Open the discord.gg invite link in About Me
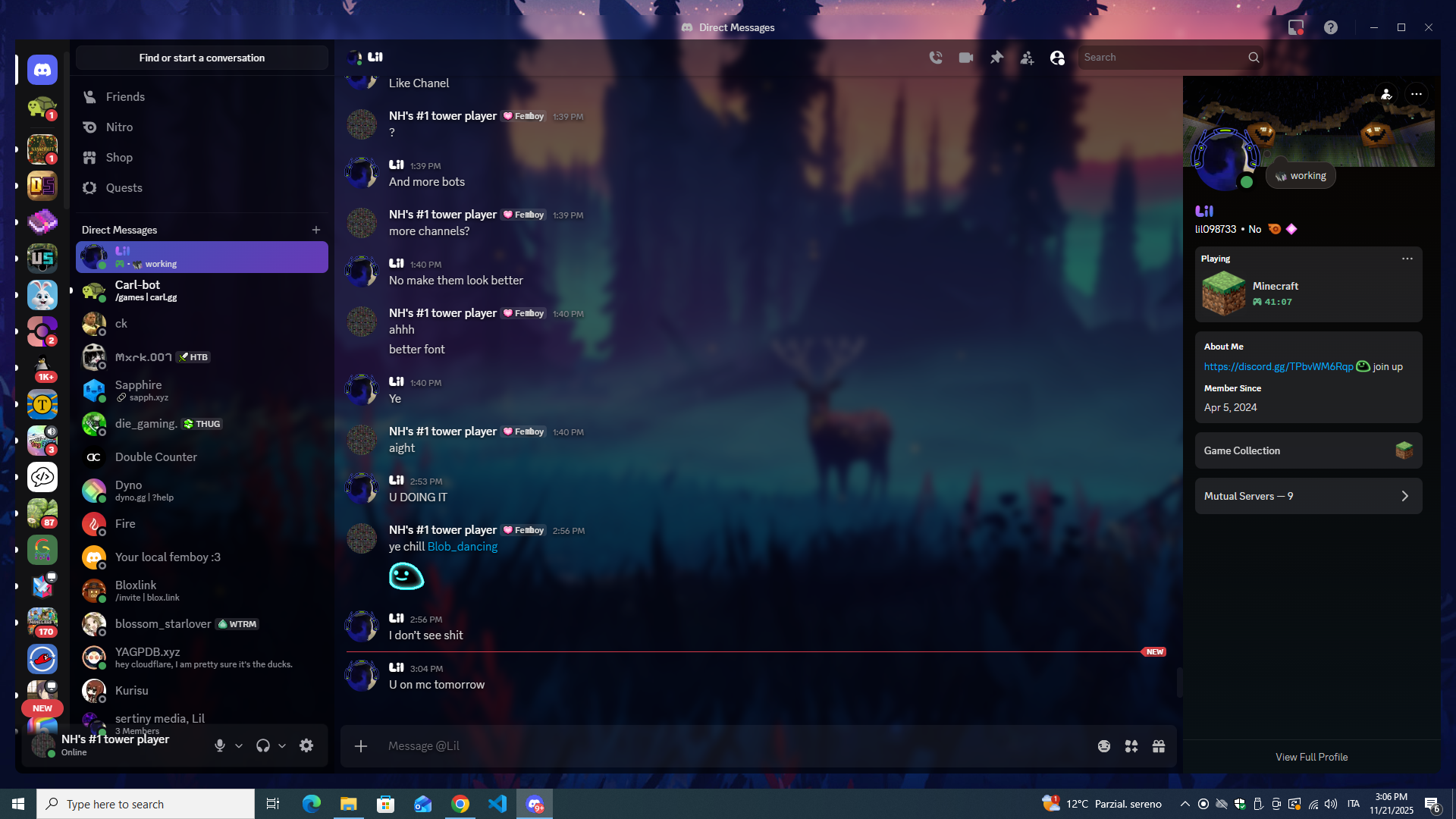Image resolution: width=1456 pixels, height=819 pixels. click(1279, 367)
